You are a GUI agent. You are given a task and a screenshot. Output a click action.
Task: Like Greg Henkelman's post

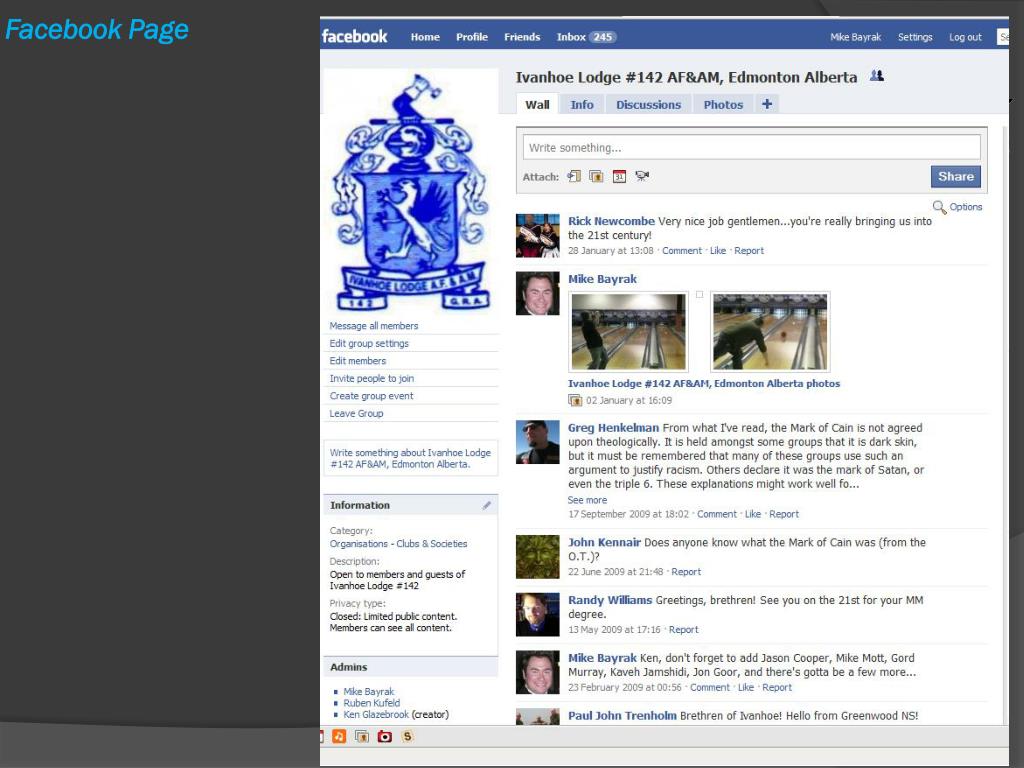tap(753, 515)
